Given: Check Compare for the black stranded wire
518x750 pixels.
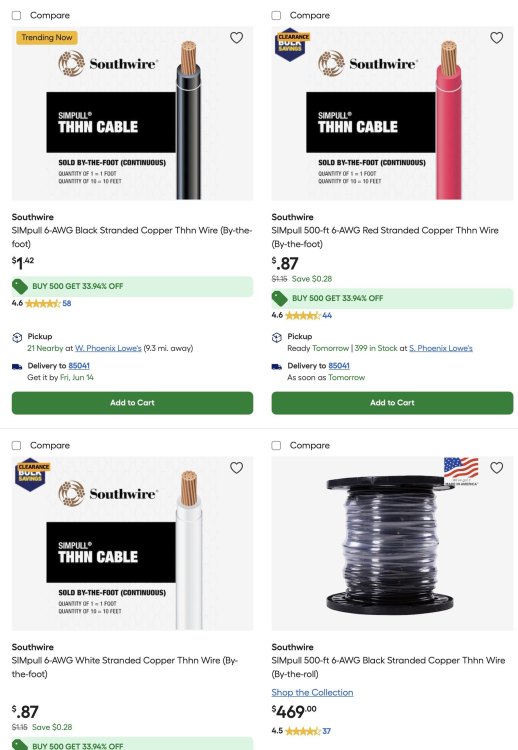Looking at the screenshot, I should [16, 15].
